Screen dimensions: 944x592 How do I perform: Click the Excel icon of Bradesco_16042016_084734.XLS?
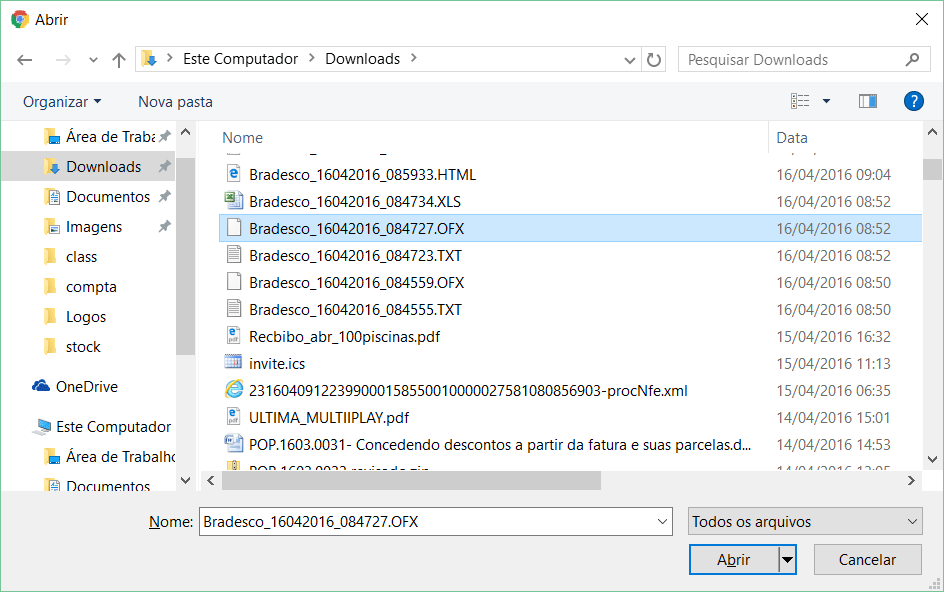[234, 201]
